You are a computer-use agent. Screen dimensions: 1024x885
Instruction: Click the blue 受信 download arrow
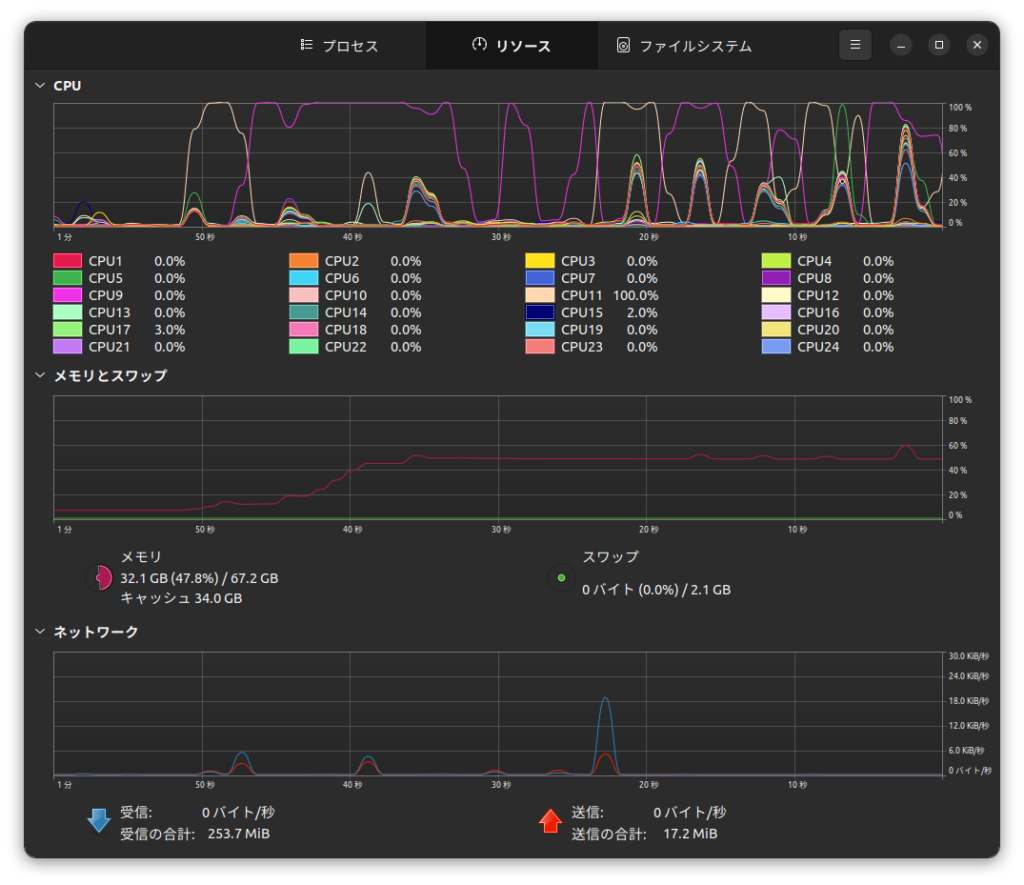click(x=98, y=819)
